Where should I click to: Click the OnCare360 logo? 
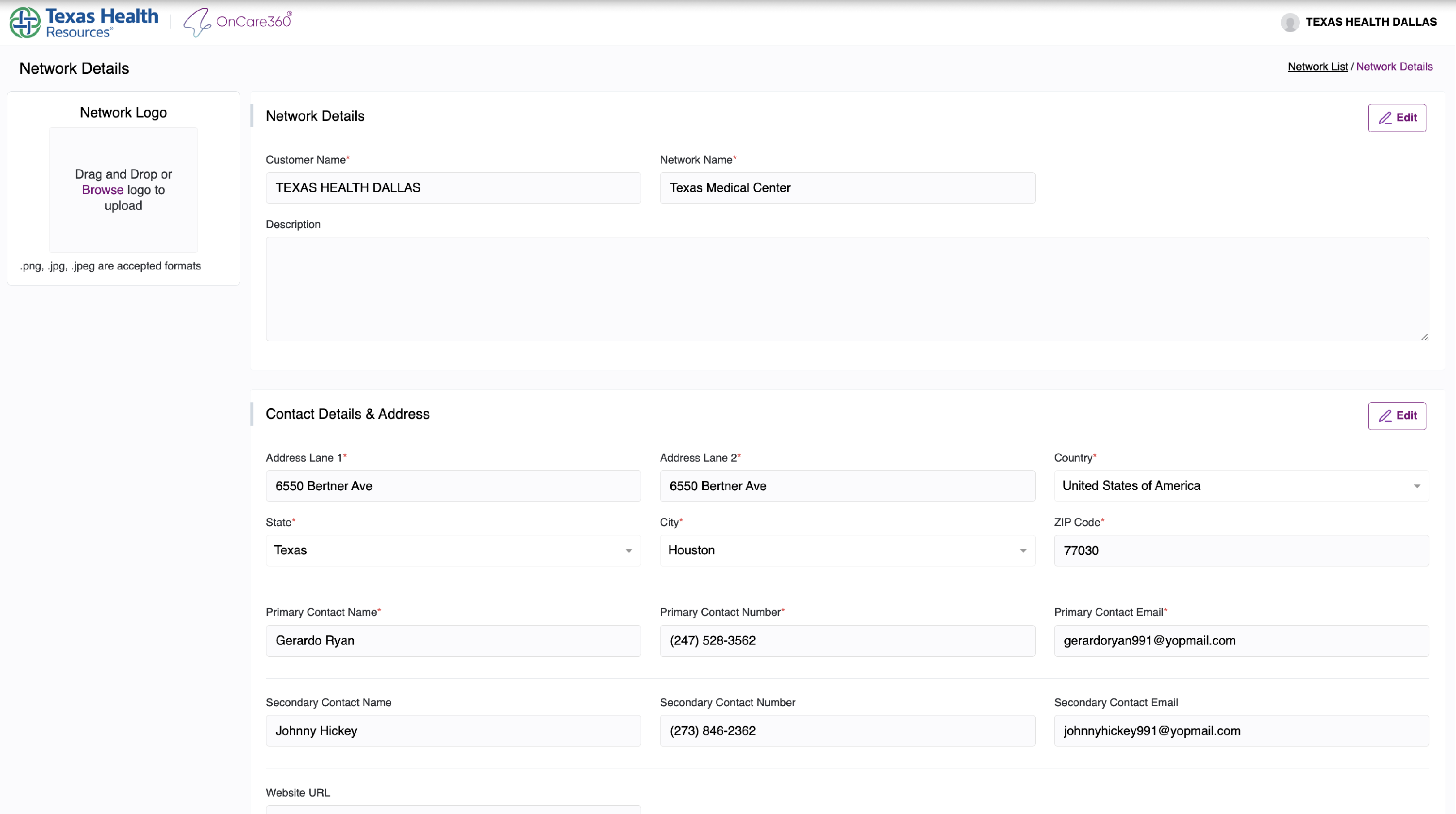(x=237, y=22)
